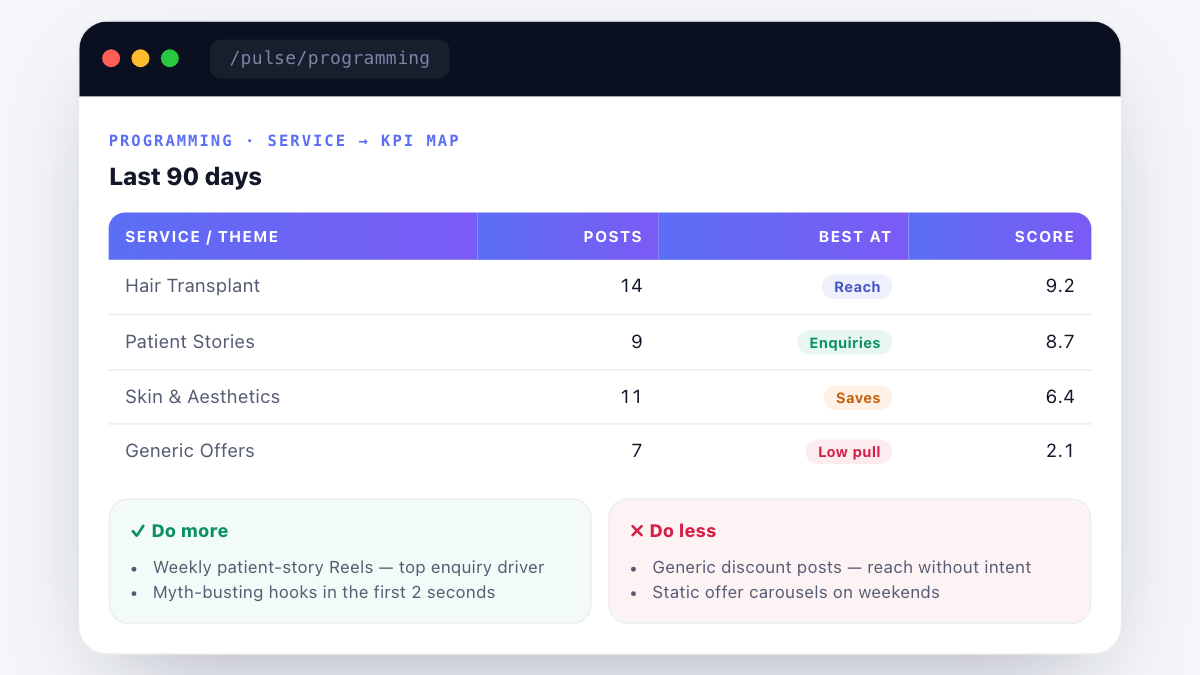Click the Programming · Service → KPI Map label

(284, 141)
